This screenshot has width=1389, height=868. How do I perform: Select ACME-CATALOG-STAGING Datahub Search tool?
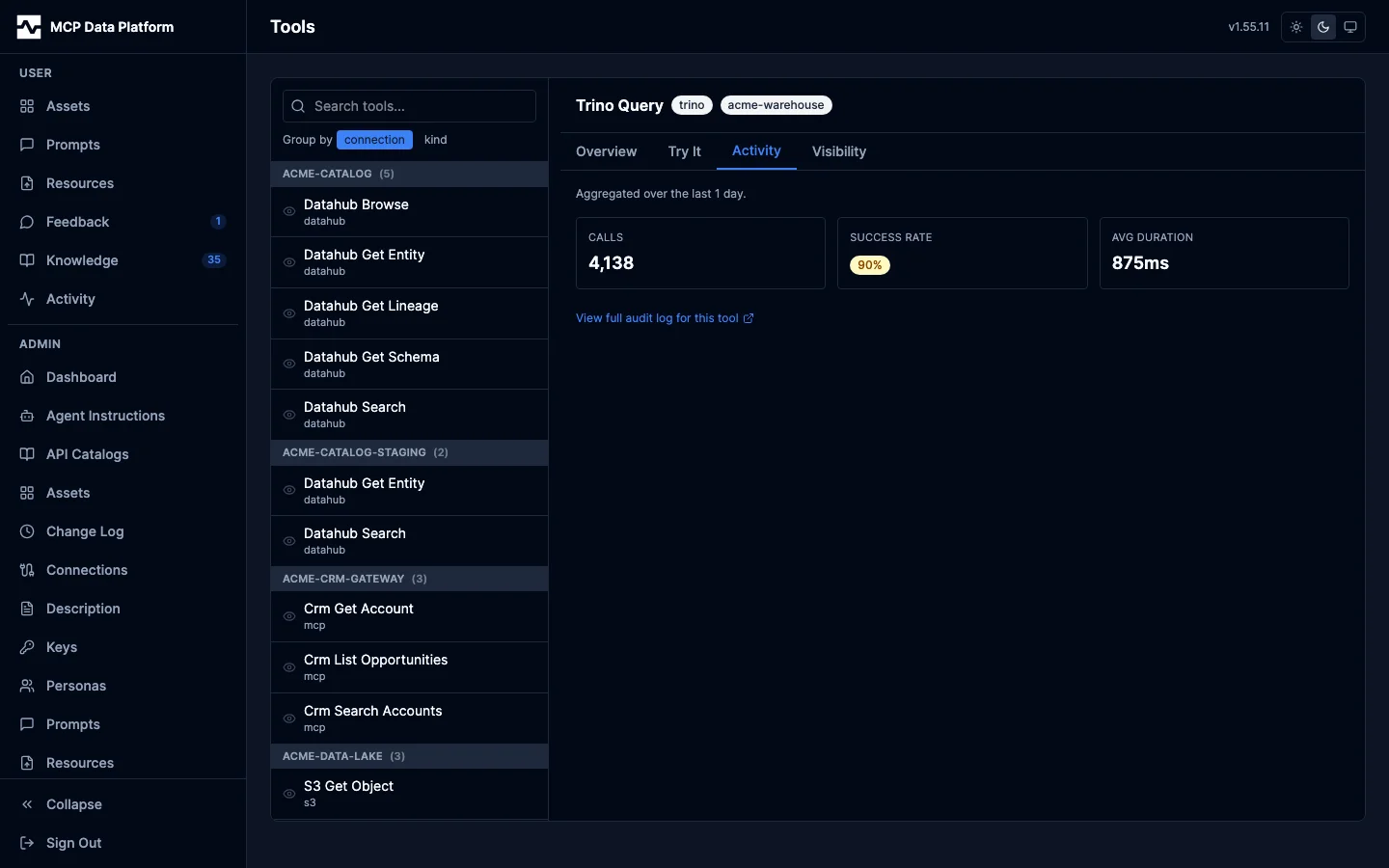(409, 541)
